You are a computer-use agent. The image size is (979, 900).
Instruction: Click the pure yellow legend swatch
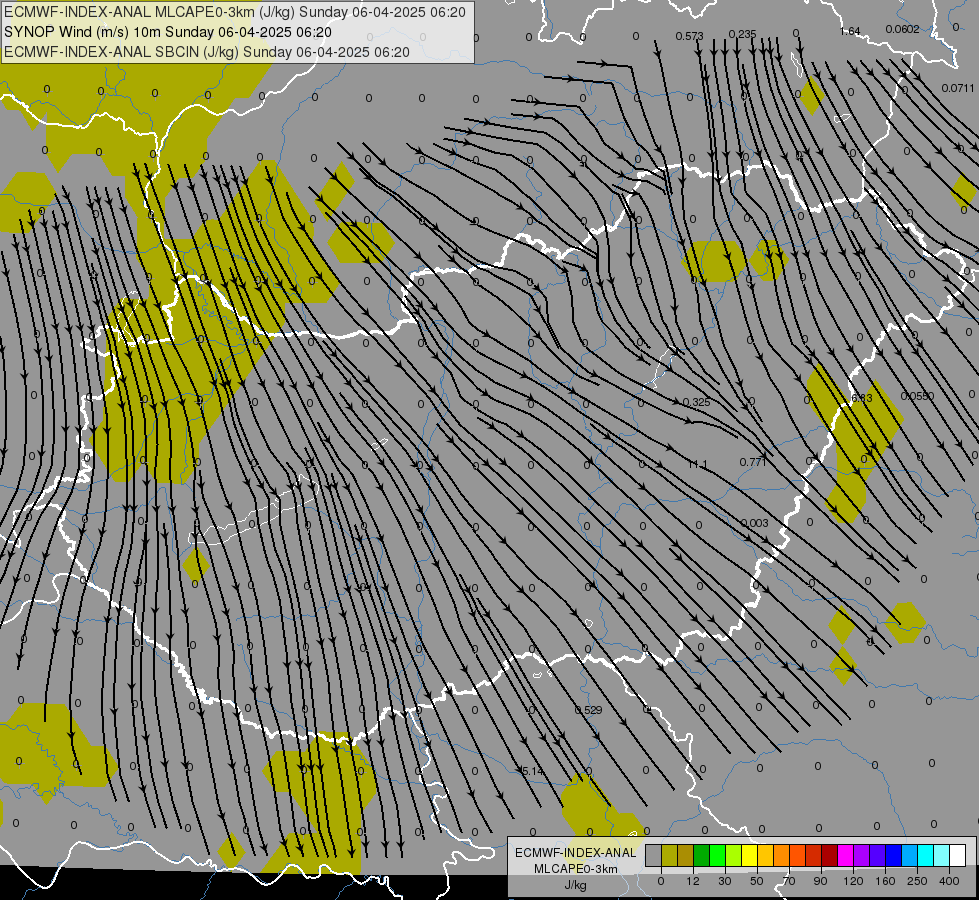(x=750, y=855)
